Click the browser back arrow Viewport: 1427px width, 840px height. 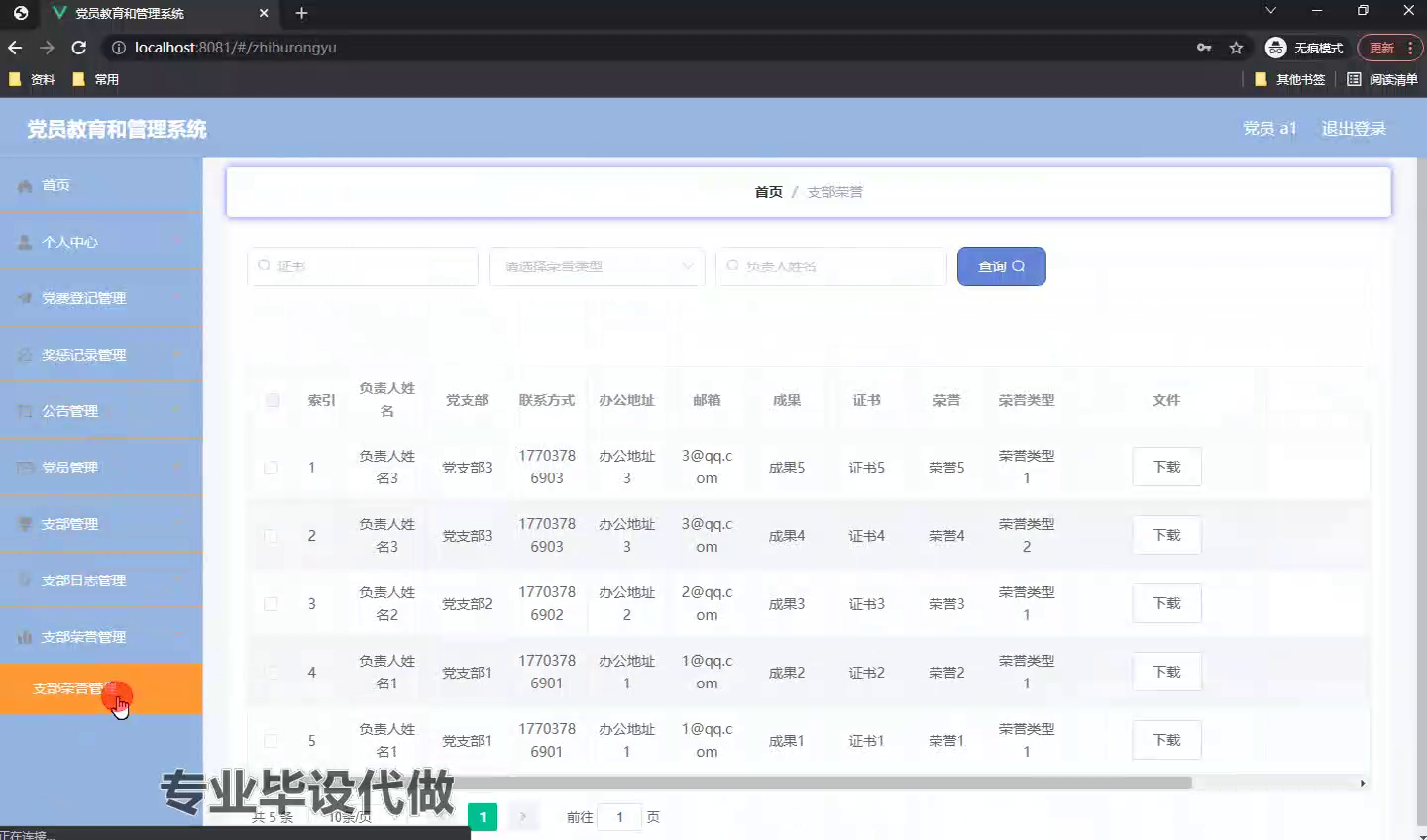point(15,48)
